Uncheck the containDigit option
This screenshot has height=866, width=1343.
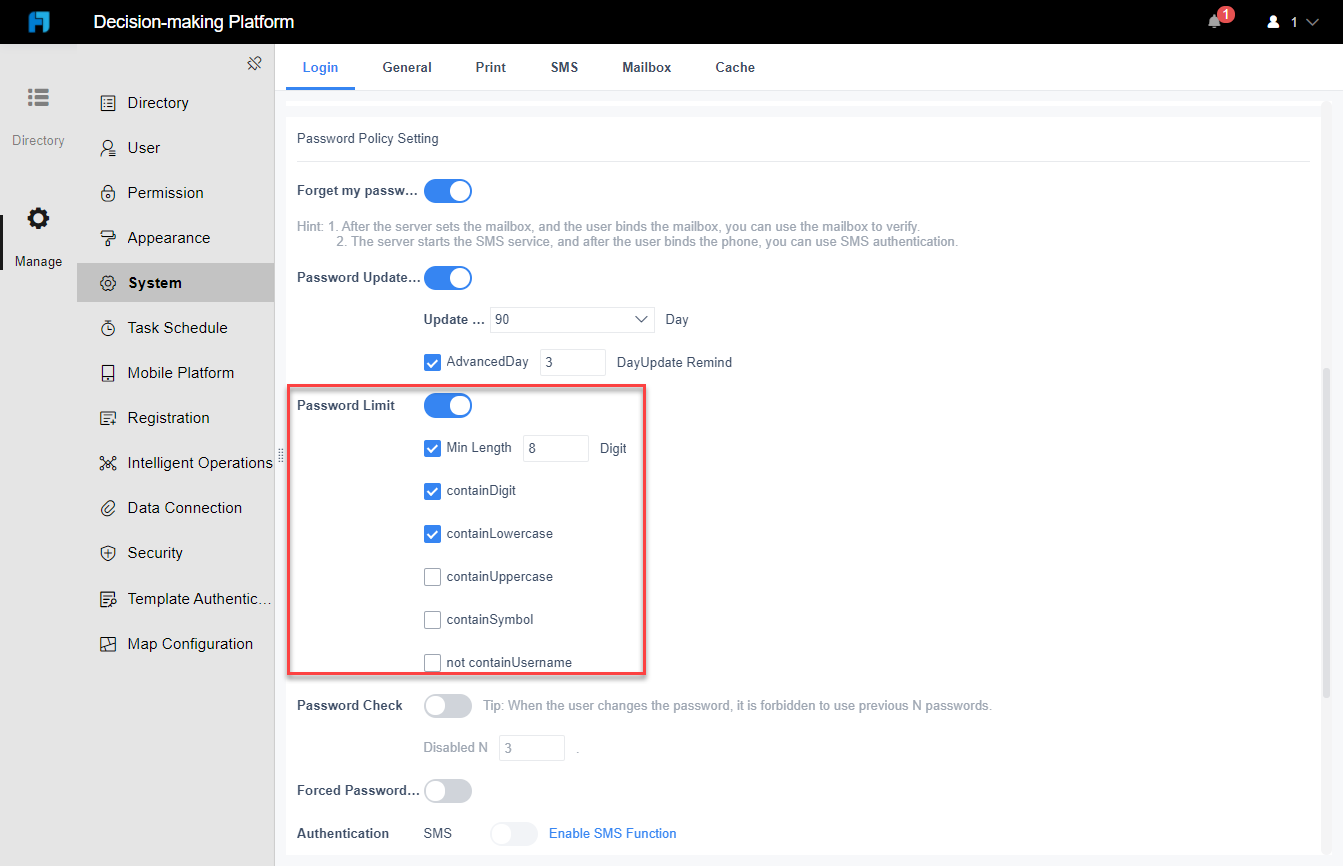(x=432, y=491)
